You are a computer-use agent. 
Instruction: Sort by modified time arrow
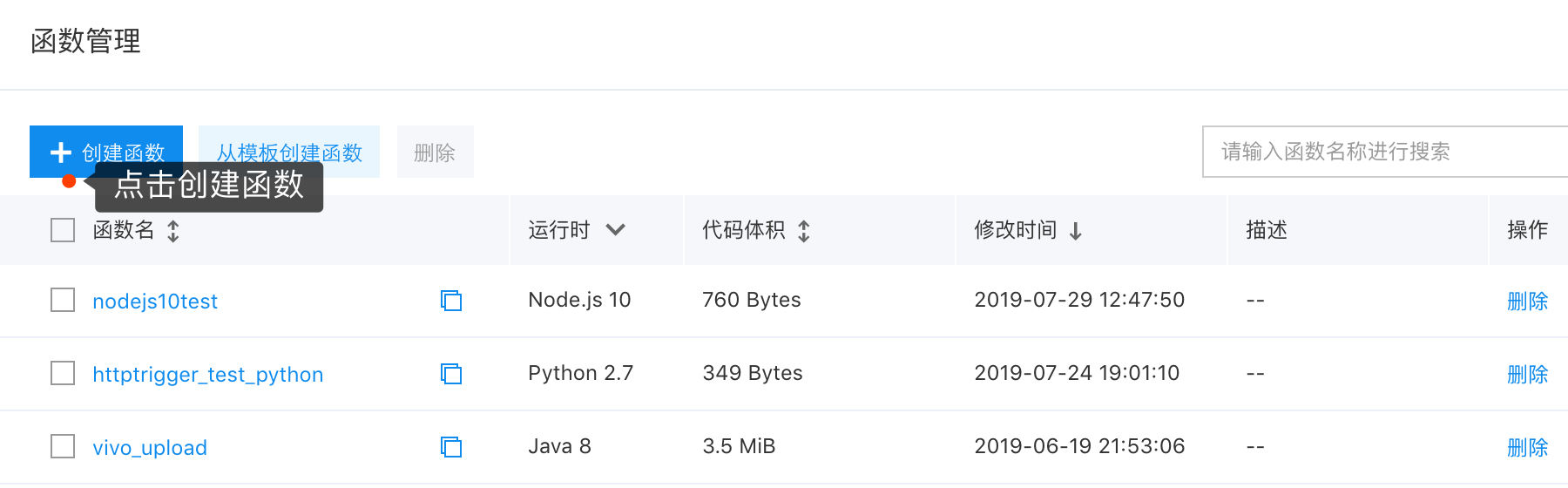tap(1076, 231)
